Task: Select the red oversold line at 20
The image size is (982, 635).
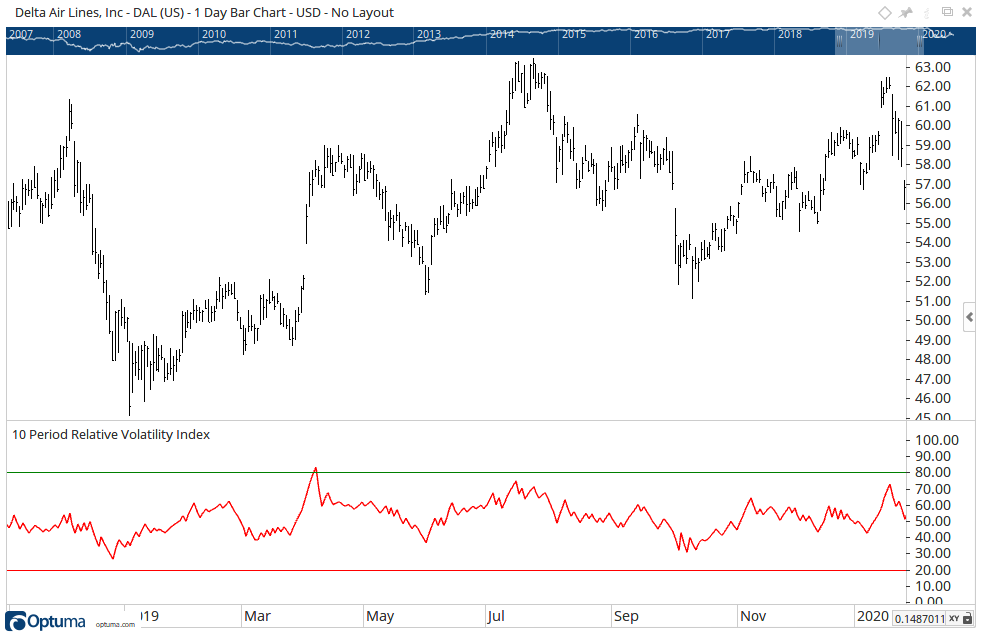Action: click(x=456, y=570)
